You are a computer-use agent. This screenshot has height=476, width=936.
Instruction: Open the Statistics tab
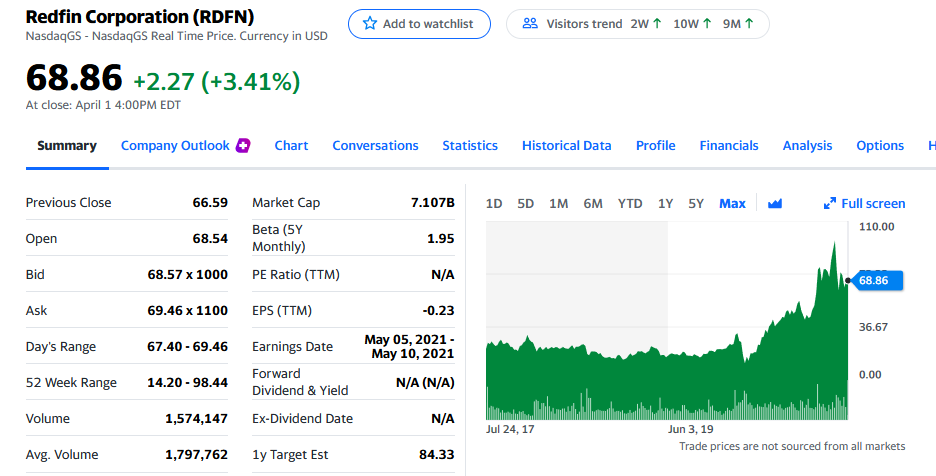[470, 146]
